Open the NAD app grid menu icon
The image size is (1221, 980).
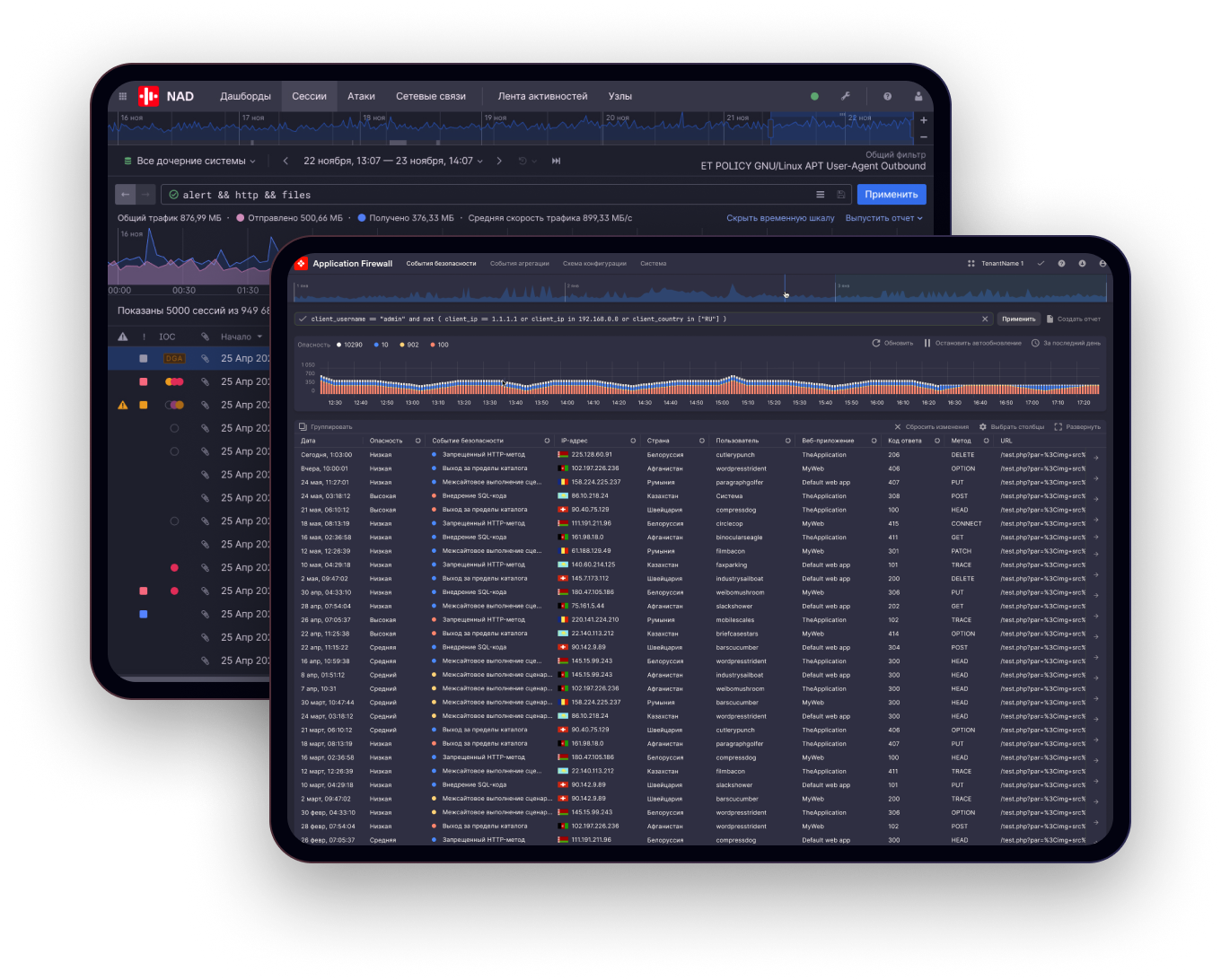(123, 96)
